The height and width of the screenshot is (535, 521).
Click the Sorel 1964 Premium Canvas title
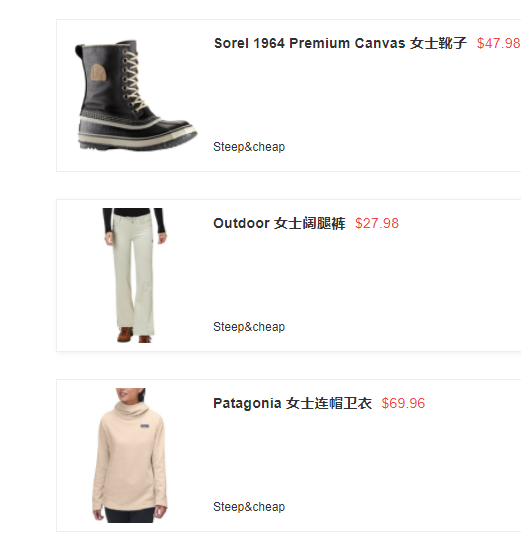coord(340,43)
